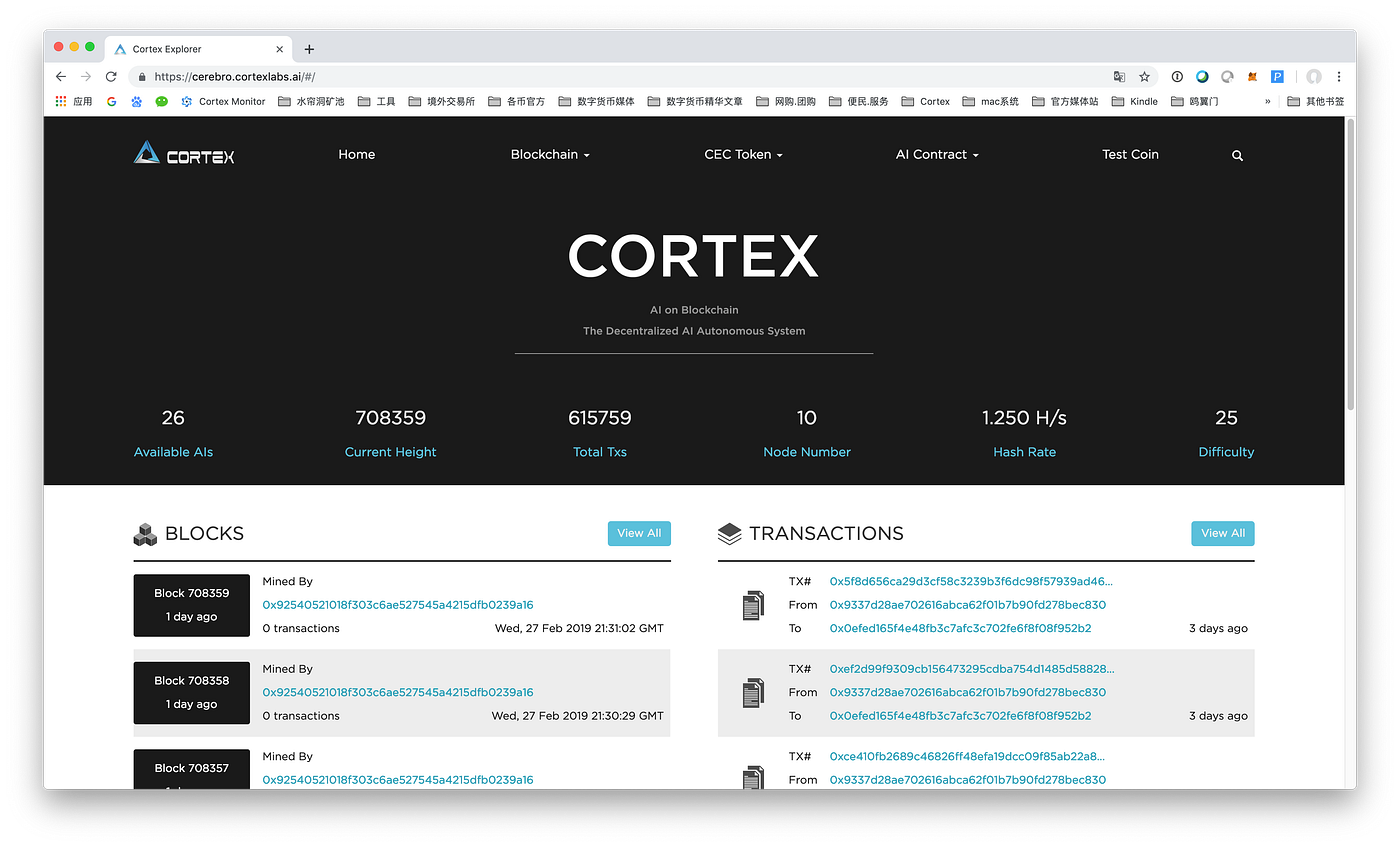1400x847 pixels.
Task: Open the Block 708358 tile
Action: pos(191,692)
